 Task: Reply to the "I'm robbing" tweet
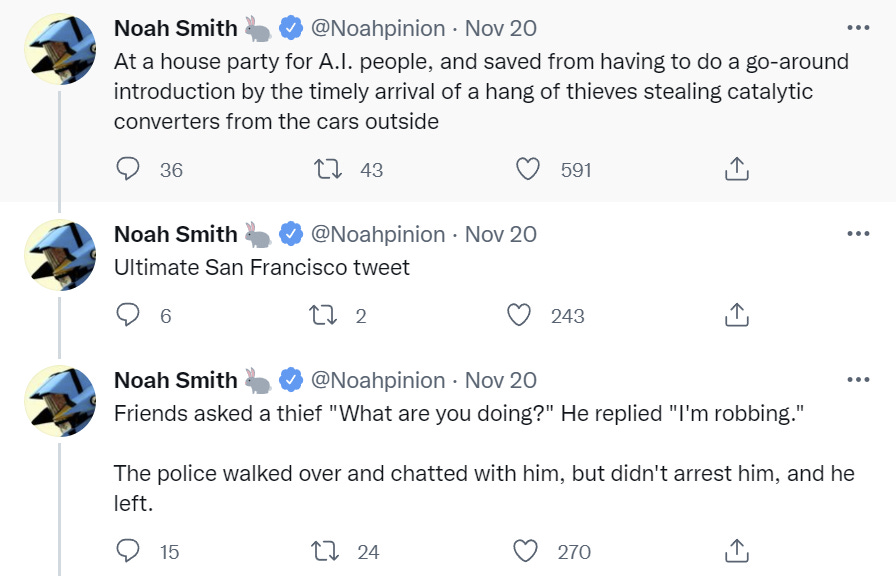tap(128, 551)
